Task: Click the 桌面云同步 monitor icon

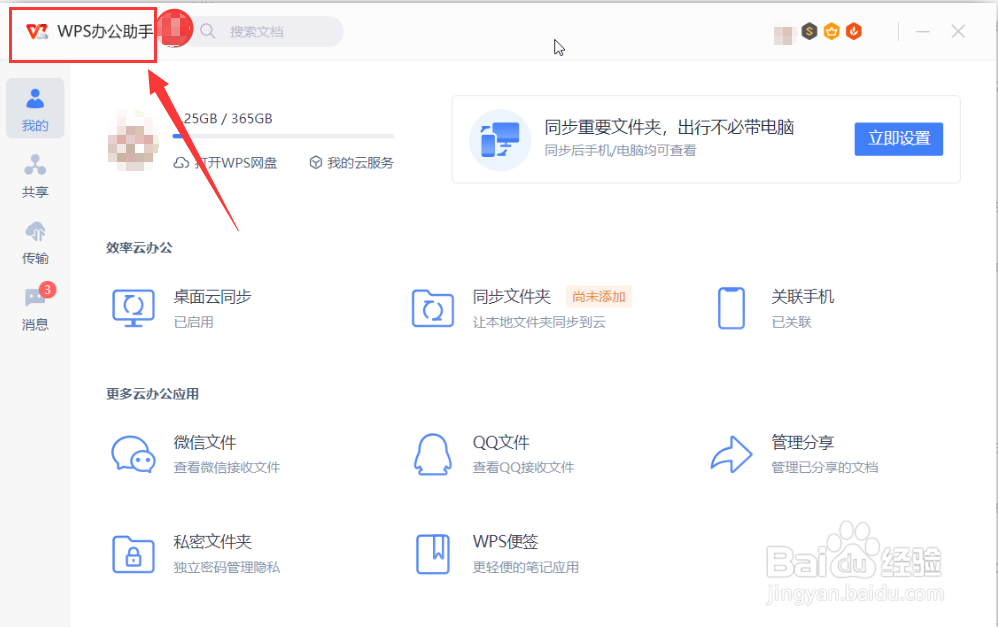Action: pos(134,309)
